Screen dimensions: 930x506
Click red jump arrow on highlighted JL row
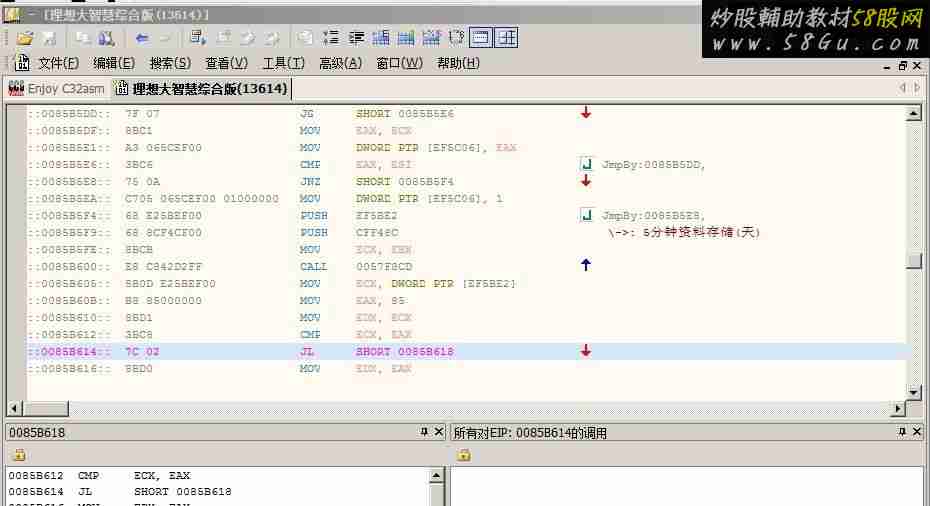point(586,351)
